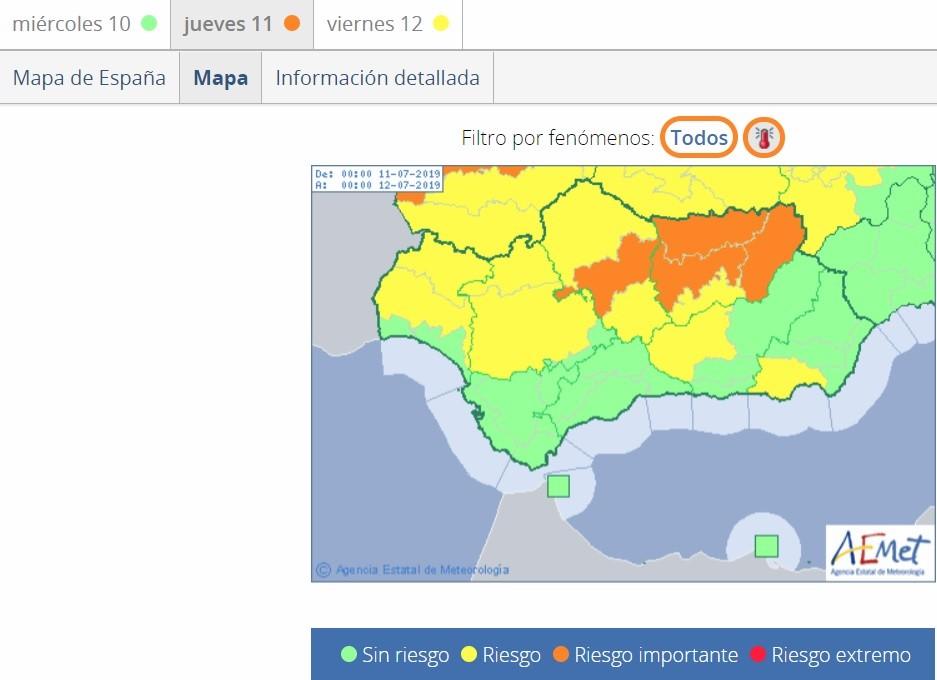The width and height of the screenshot is (937, 680).
Task: Select the green square marker near Ceuta
Action: click(x=561, y=485)
